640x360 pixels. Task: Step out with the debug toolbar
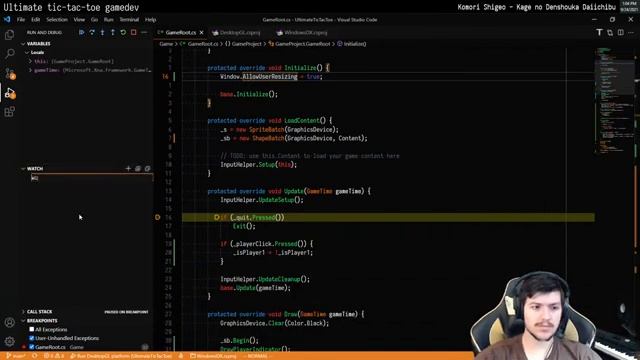click(113, 32)
